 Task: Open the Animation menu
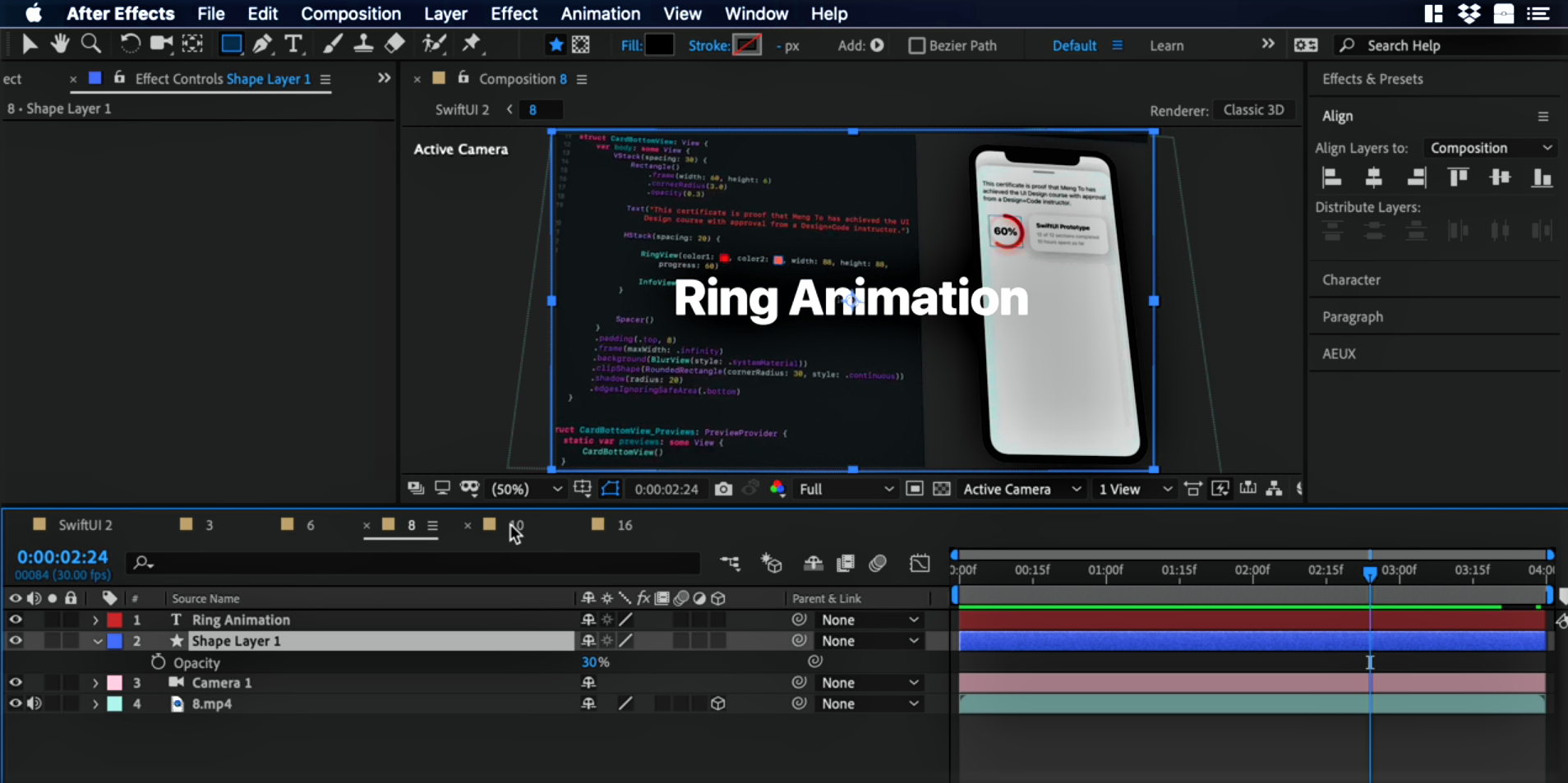coord(600,14)
